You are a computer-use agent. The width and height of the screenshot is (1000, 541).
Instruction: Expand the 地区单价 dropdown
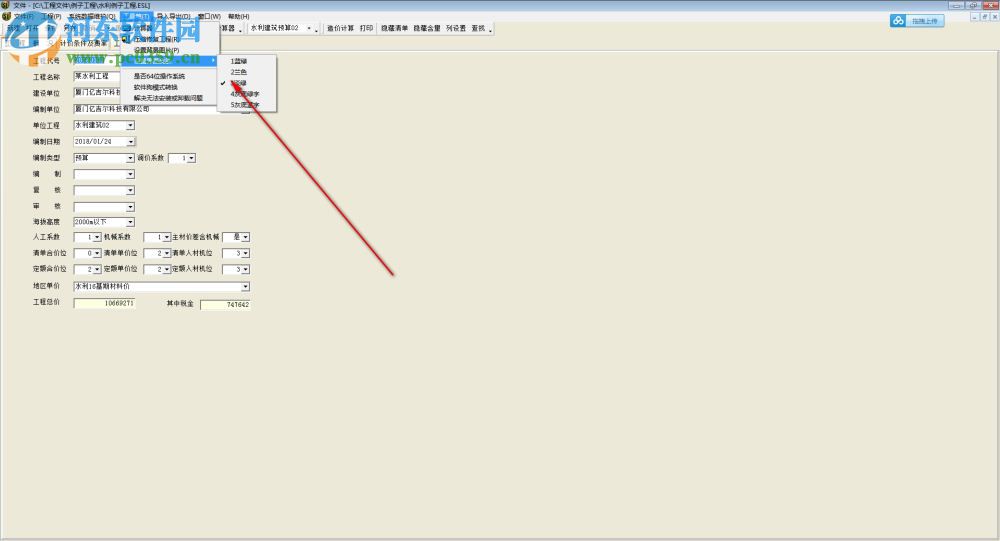click(x=246, y=287)
